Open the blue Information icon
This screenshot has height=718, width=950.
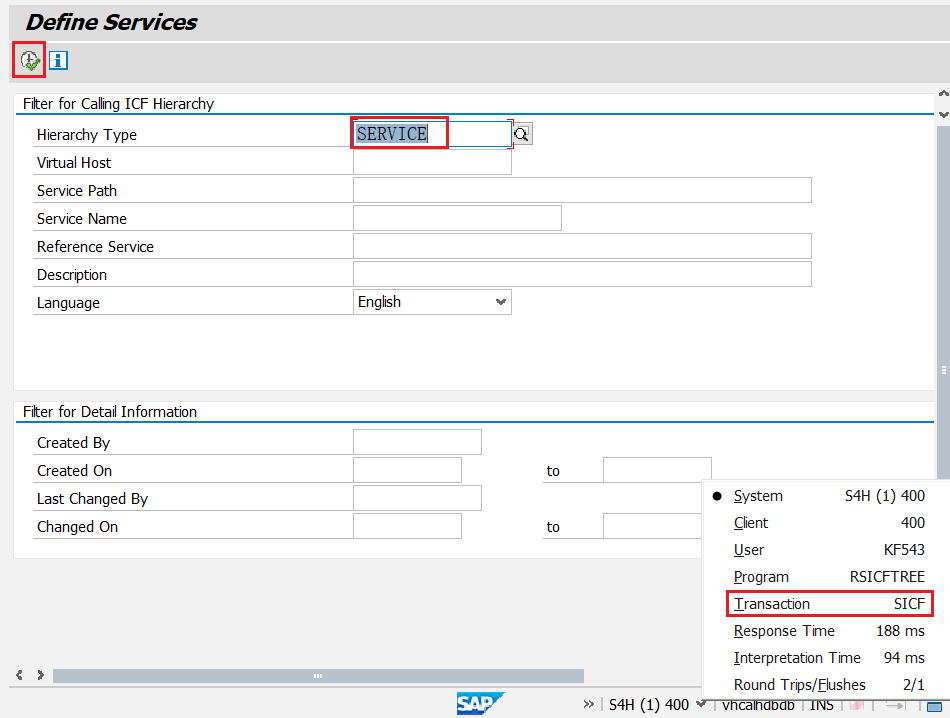[x=59, y=60]
